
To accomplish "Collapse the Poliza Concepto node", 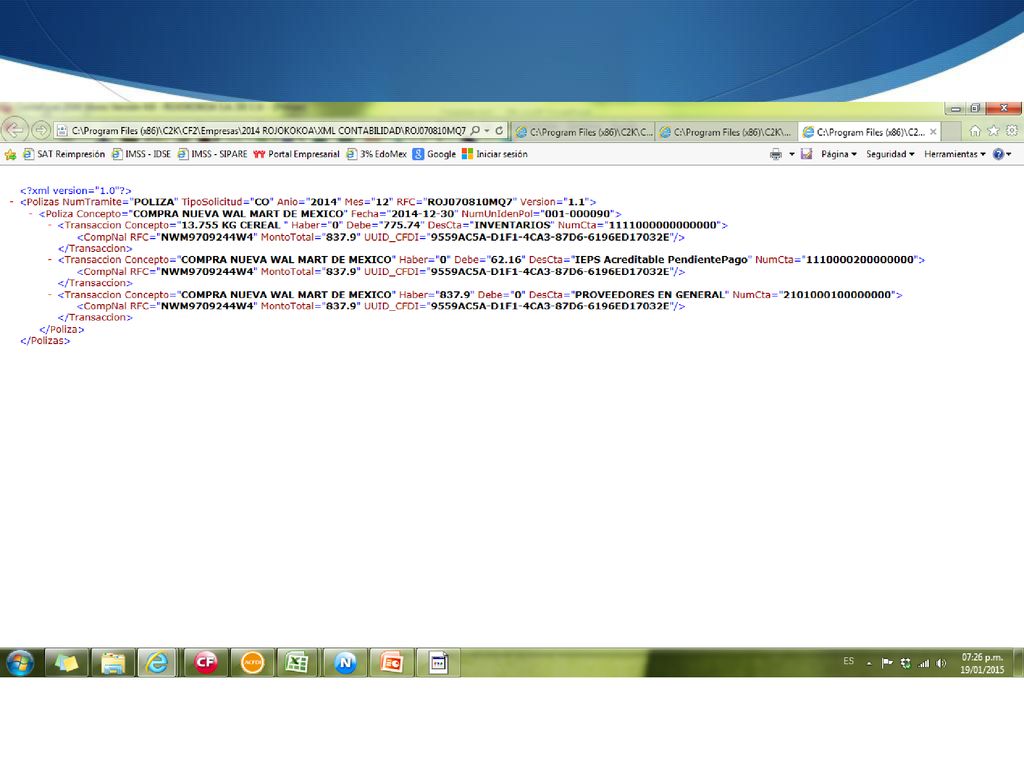I will [x=31, y=214].
